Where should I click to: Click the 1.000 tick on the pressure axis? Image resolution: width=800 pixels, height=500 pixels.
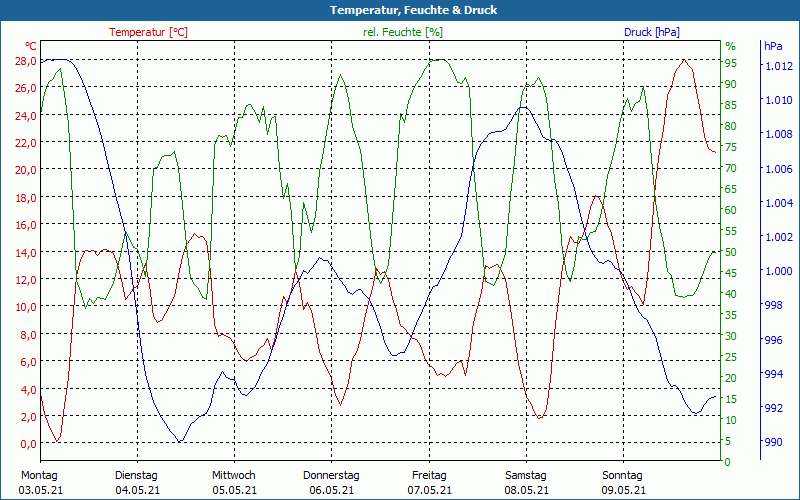(x=779, y=271)
